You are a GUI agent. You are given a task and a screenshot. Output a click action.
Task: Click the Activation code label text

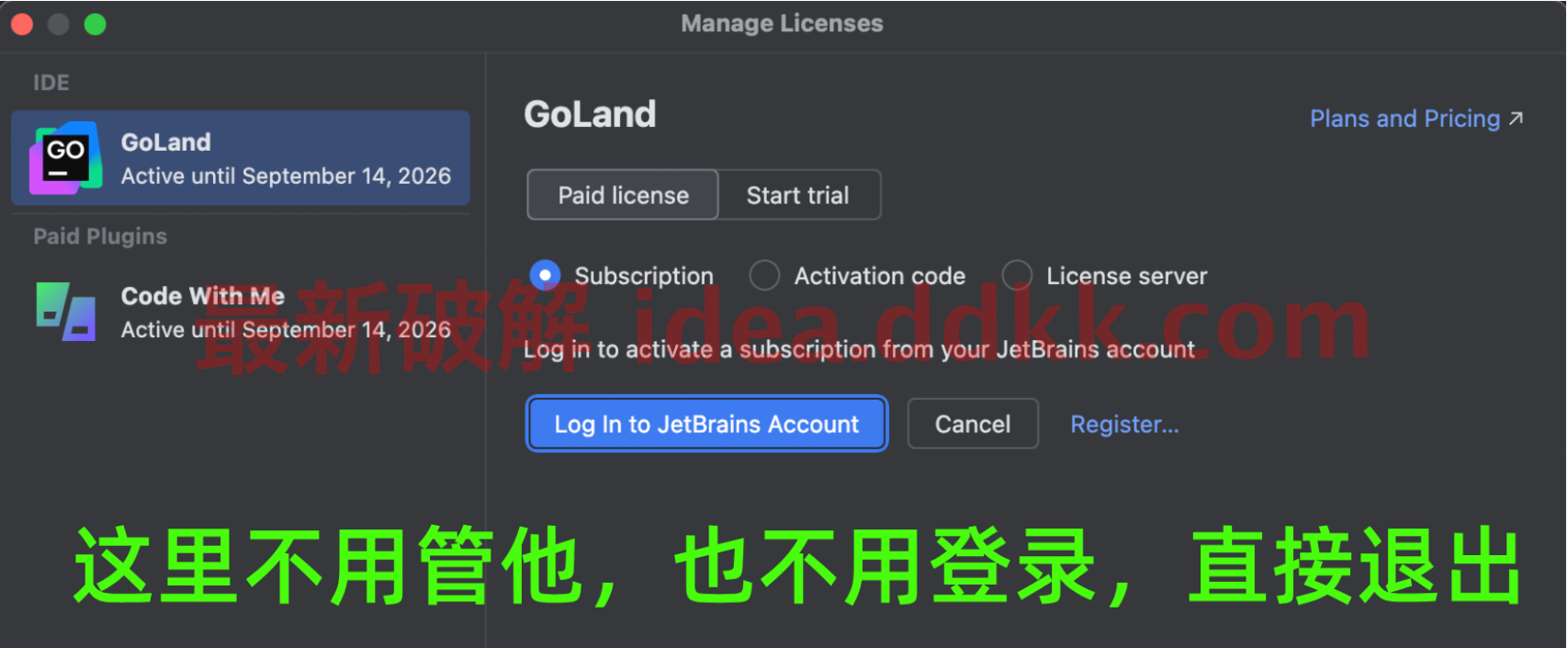tap(880, 276)
